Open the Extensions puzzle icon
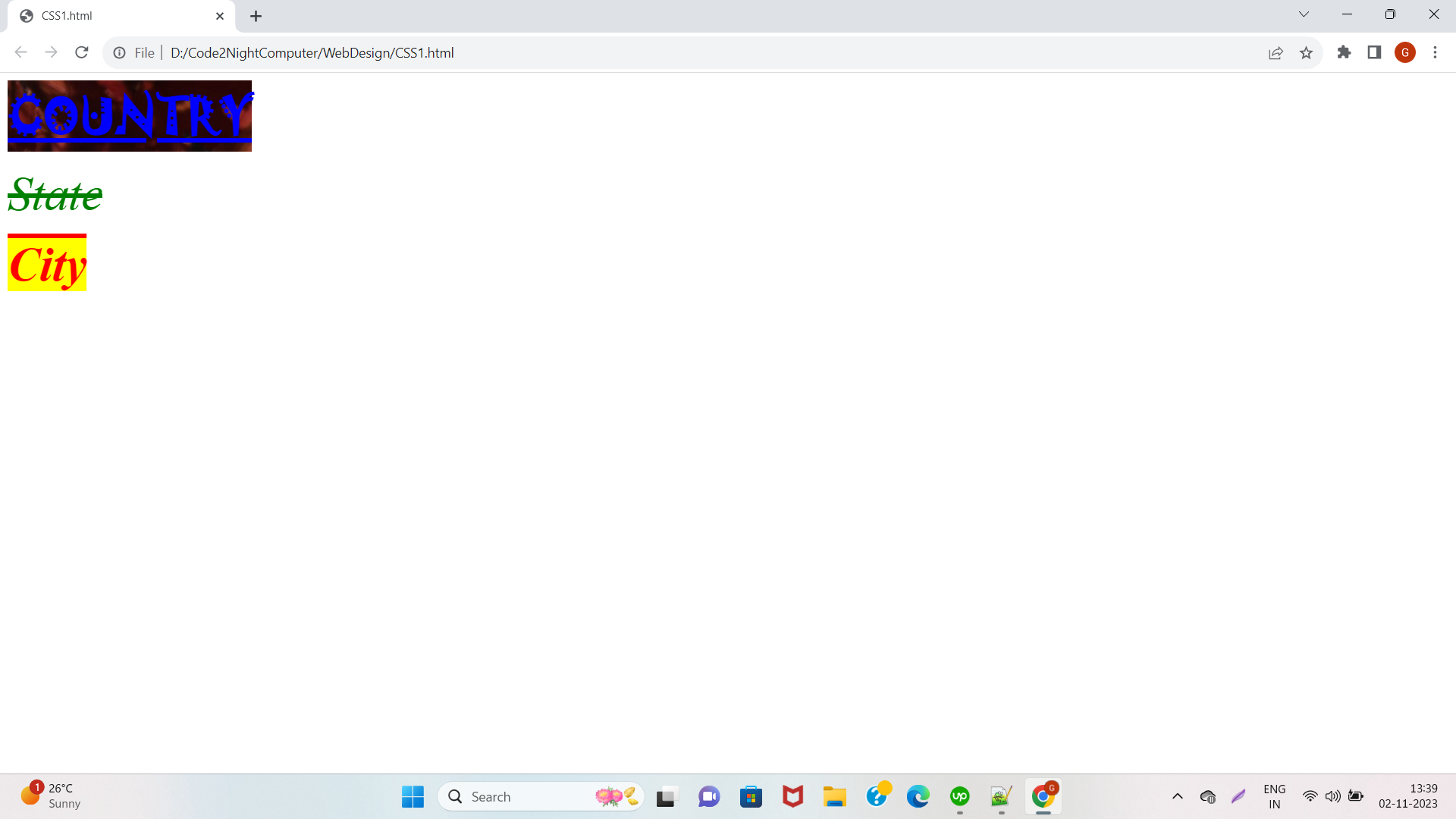Screen dimensions: 1456x819 click(1344, 52)
